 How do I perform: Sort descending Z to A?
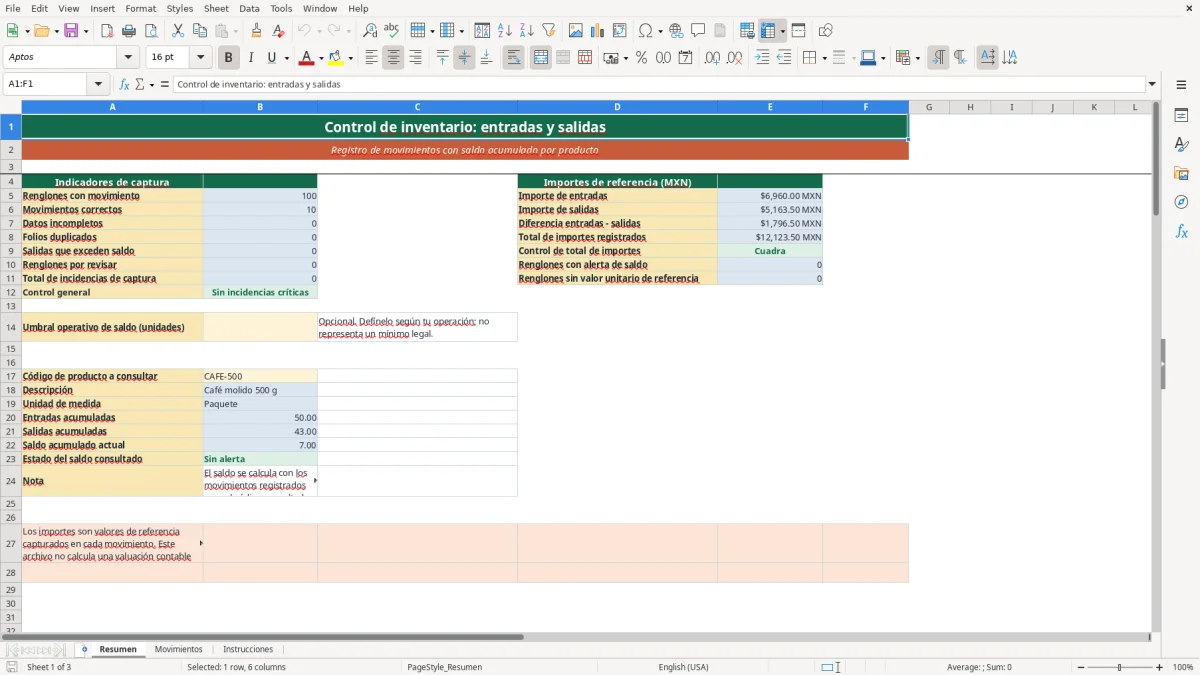coord(526,31)
